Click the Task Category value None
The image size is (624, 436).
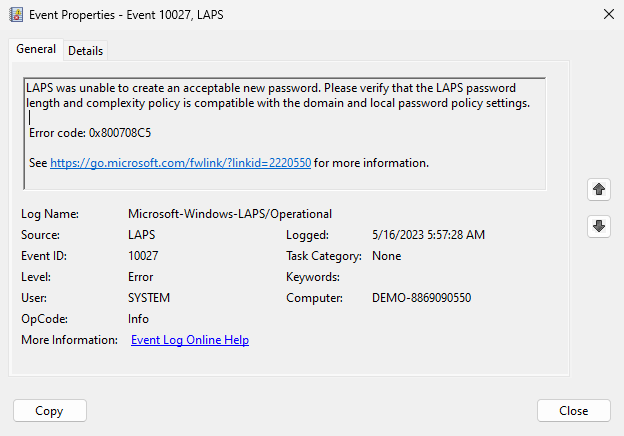386,256
